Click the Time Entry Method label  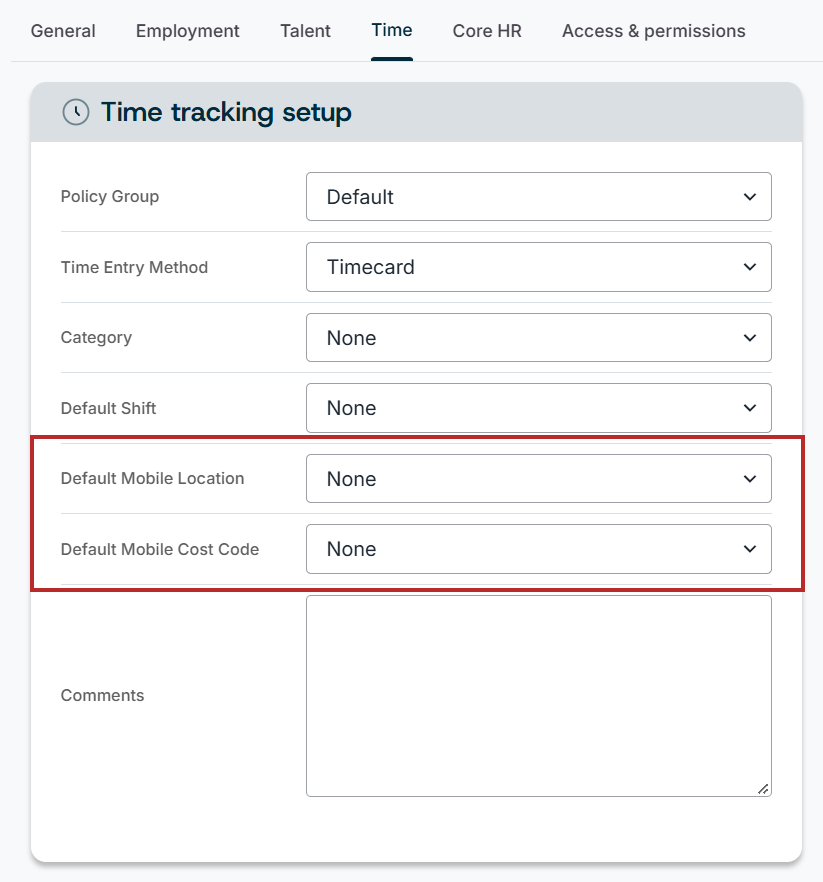pos(134,267)
